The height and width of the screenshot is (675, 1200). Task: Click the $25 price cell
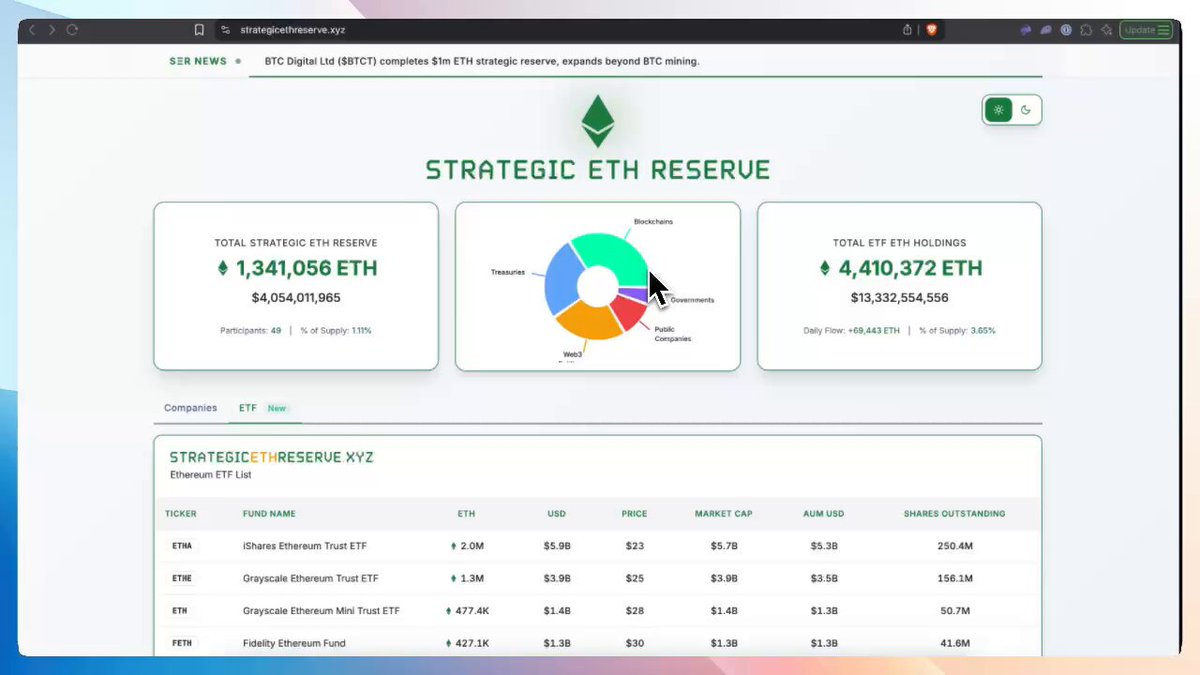click(x=634, y=578)
